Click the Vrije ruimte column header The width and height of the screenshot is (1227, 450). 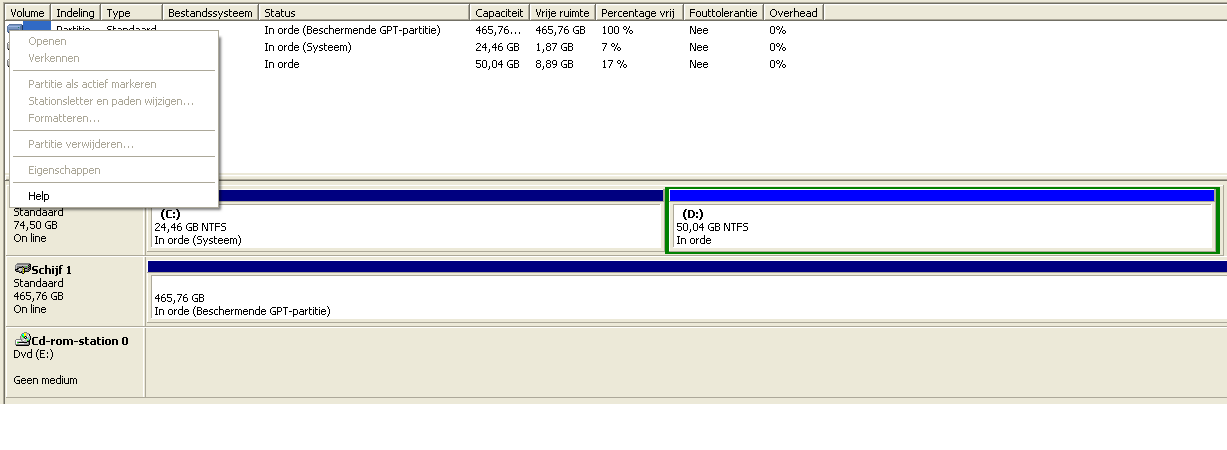click(x=562, y=12)
